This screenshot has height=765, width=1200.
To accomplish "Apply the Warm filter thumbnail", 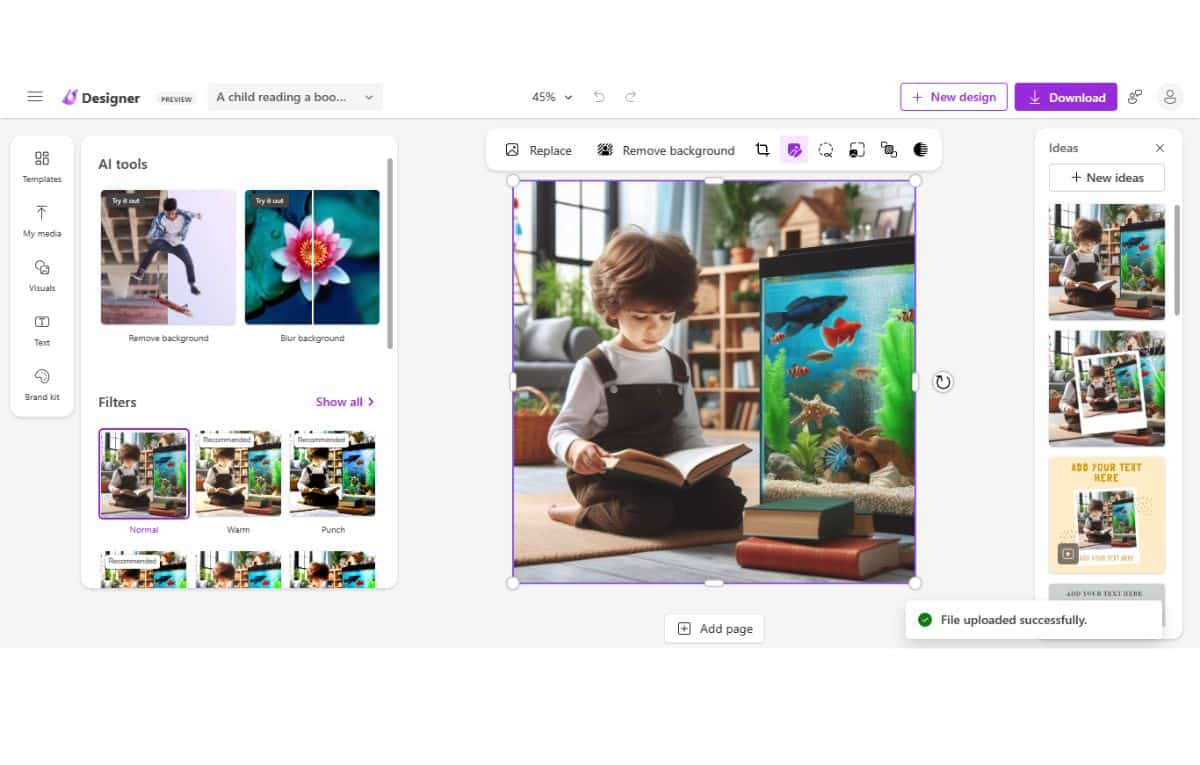I will coord(238,474).
